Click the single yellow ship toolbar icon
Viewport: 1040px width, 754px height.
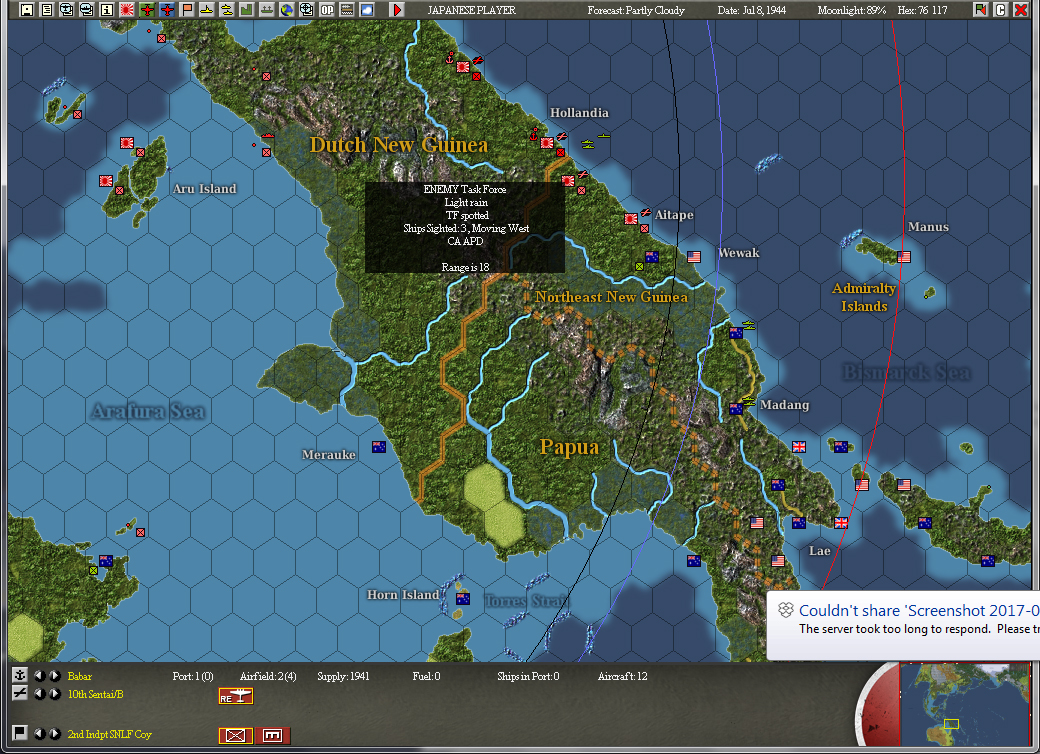click(206, 9)
